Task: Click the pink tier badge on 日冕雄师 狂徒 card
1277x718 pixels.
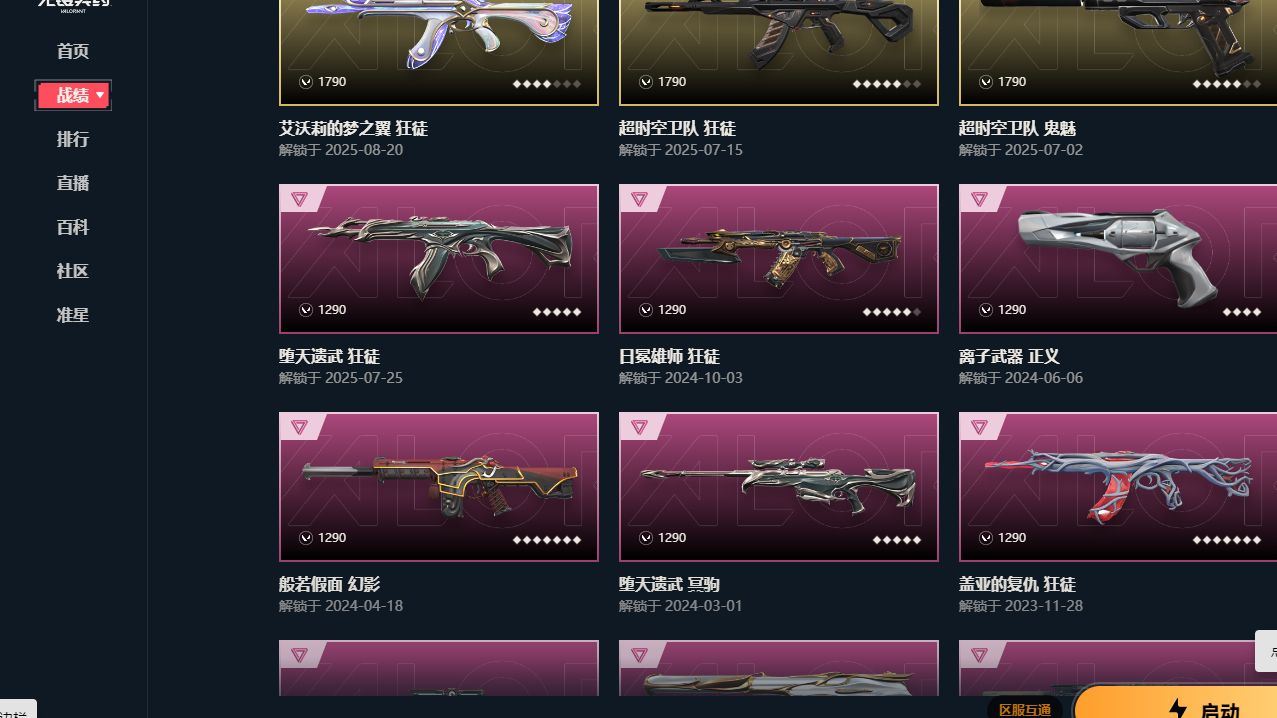Action: click(639, 199)
